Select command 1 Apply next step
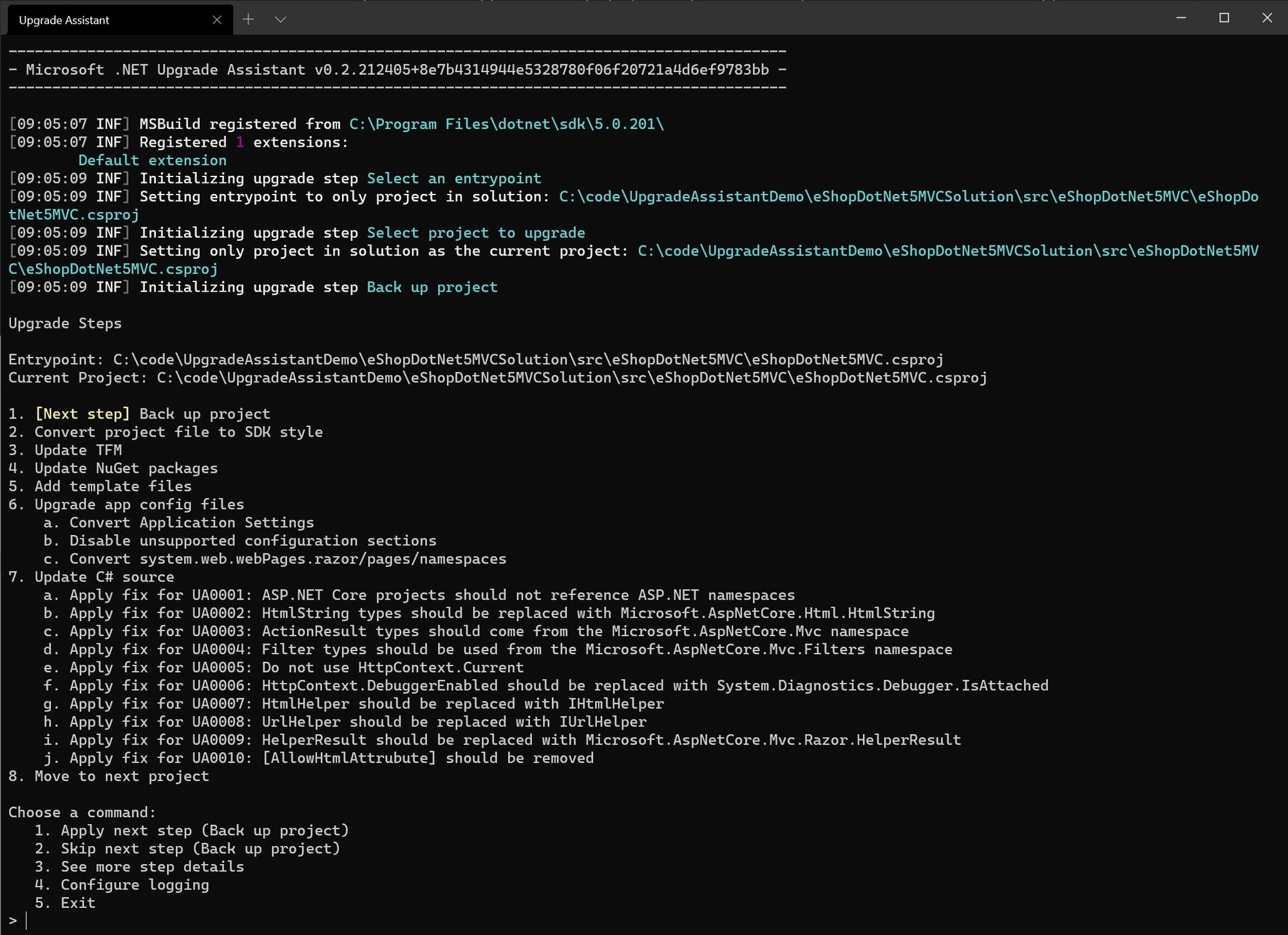The height and width of the screenshot is (935, 1288). [x=193, y=830]
